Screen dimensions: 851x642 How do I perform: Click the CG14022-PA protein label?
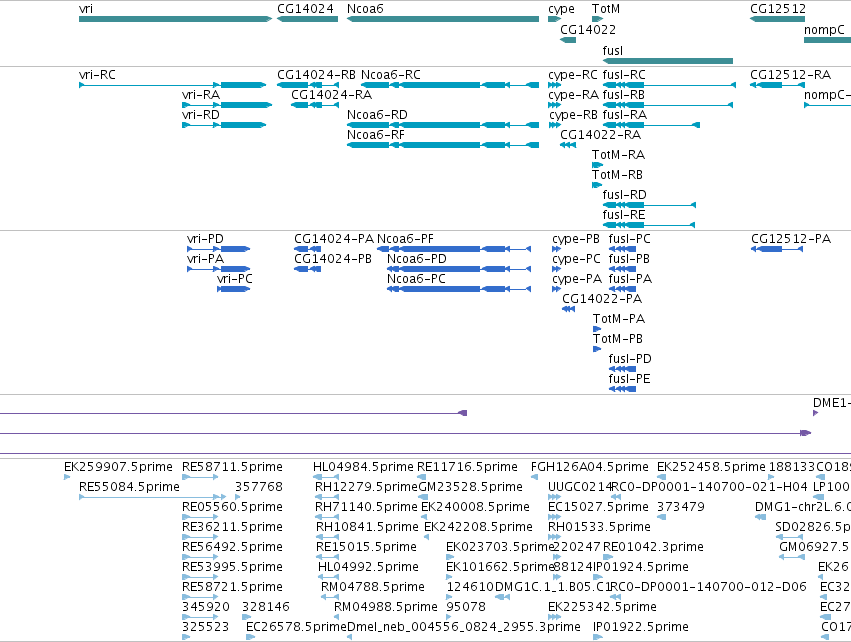602,299
